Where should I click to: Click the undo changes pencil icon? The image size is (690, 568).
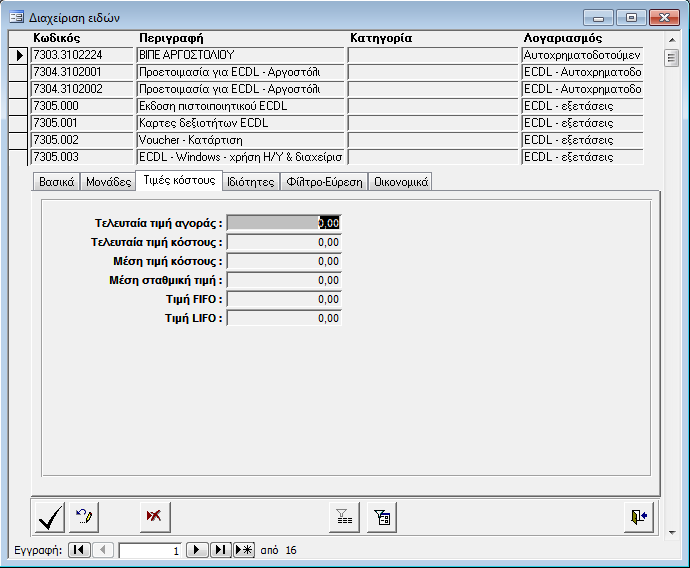coord(86,517)
